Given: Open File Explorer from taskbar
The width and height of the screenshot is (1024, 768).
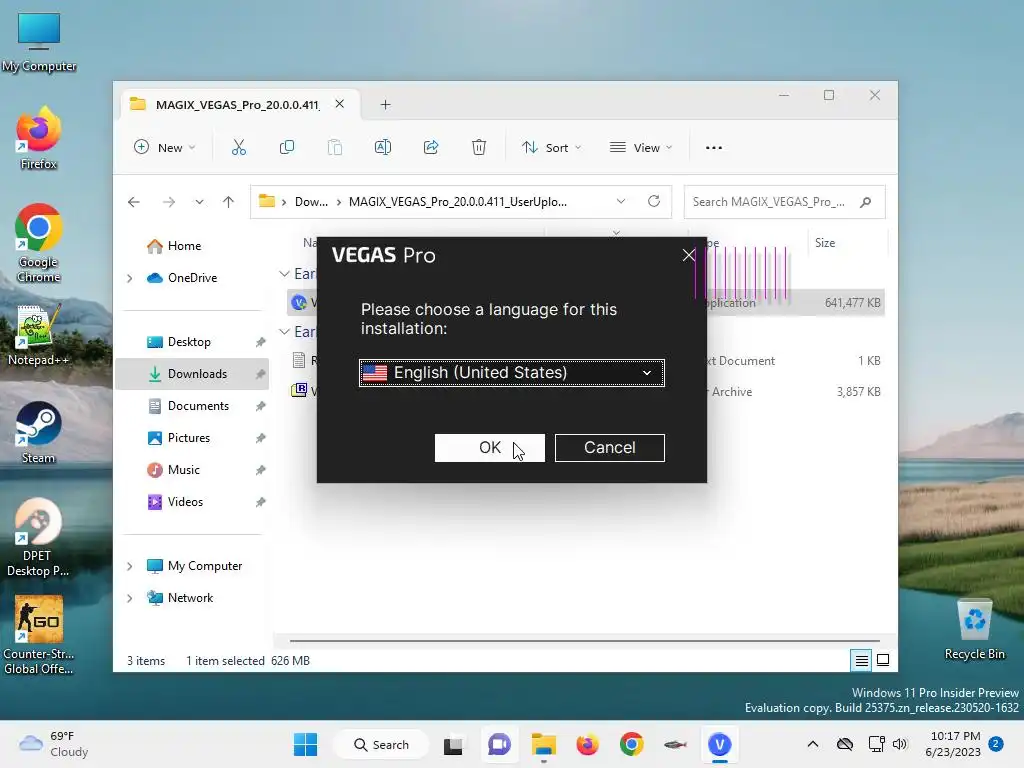Looking at the screenshot, I should (543, 744).
